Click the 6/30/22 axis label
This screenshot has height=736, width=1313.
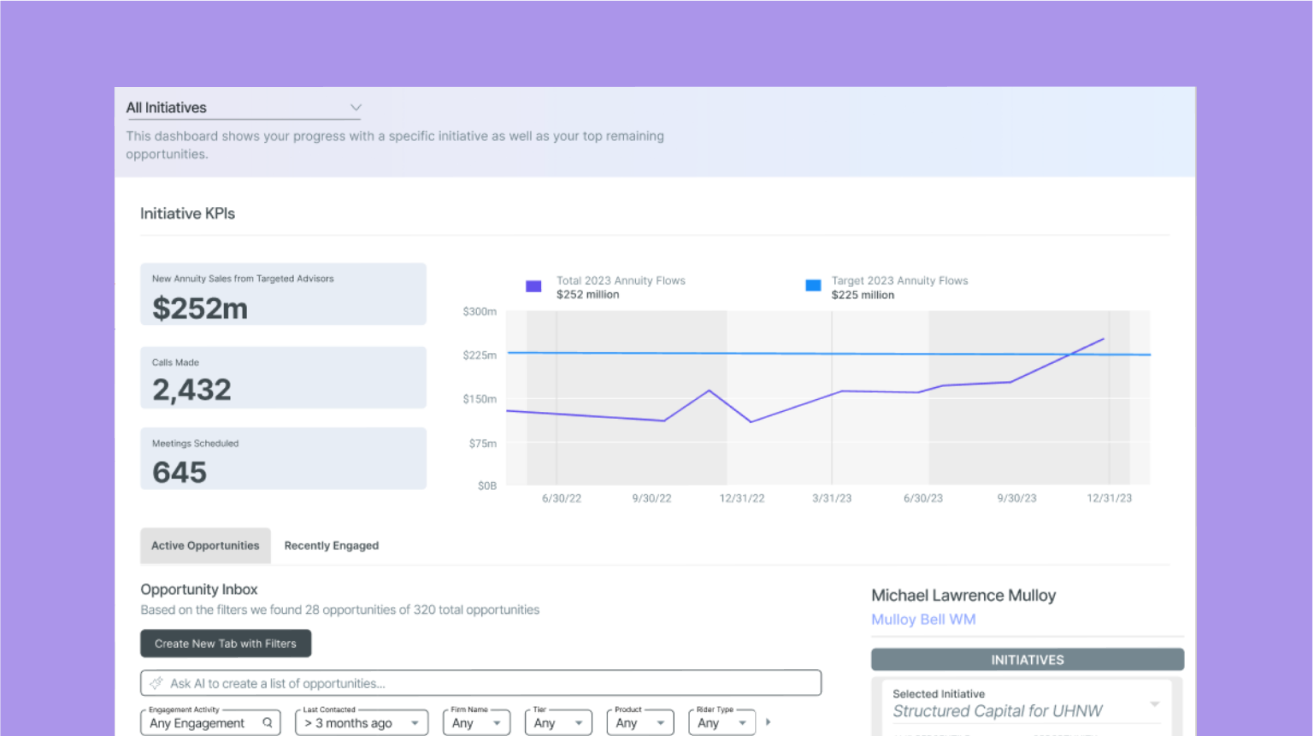tap(560, 498)
